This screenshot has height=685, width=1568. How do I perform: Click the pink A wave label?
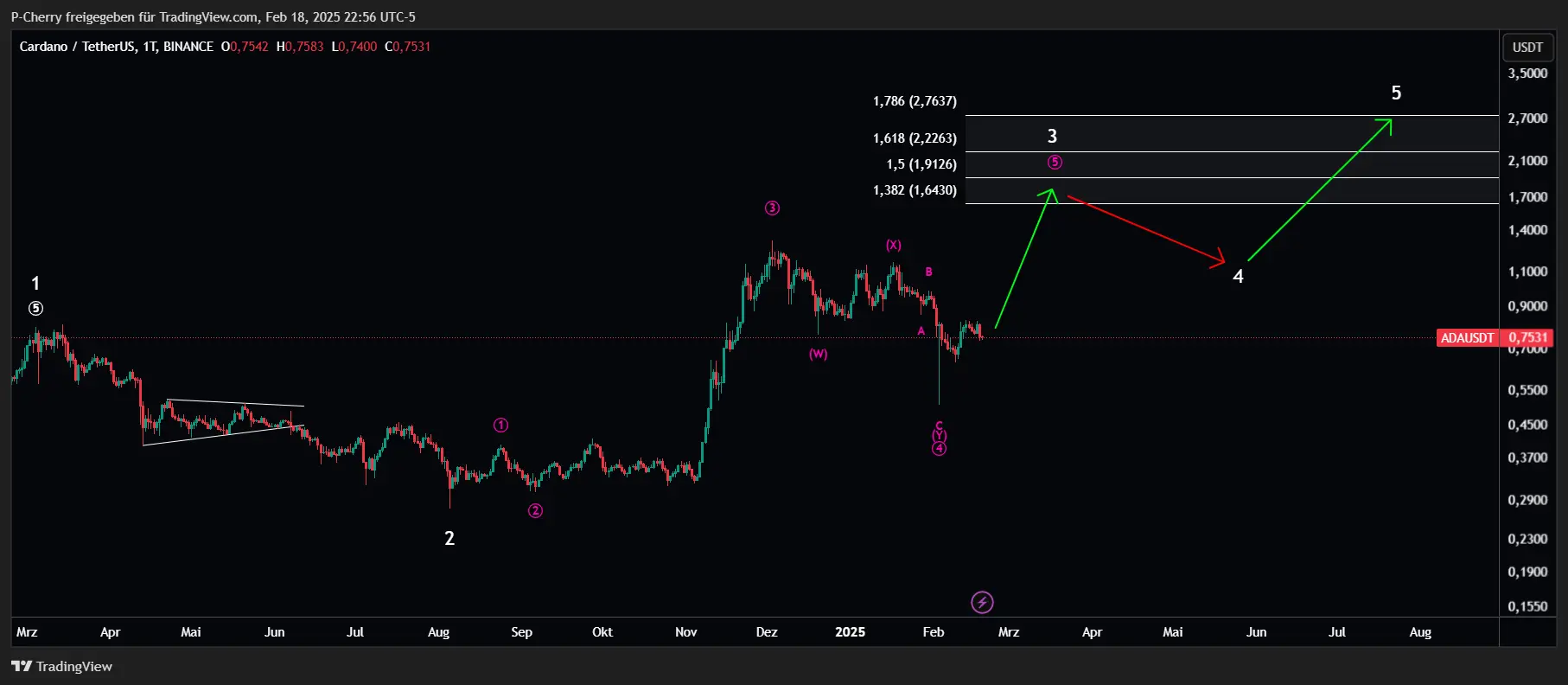(921, 330)
